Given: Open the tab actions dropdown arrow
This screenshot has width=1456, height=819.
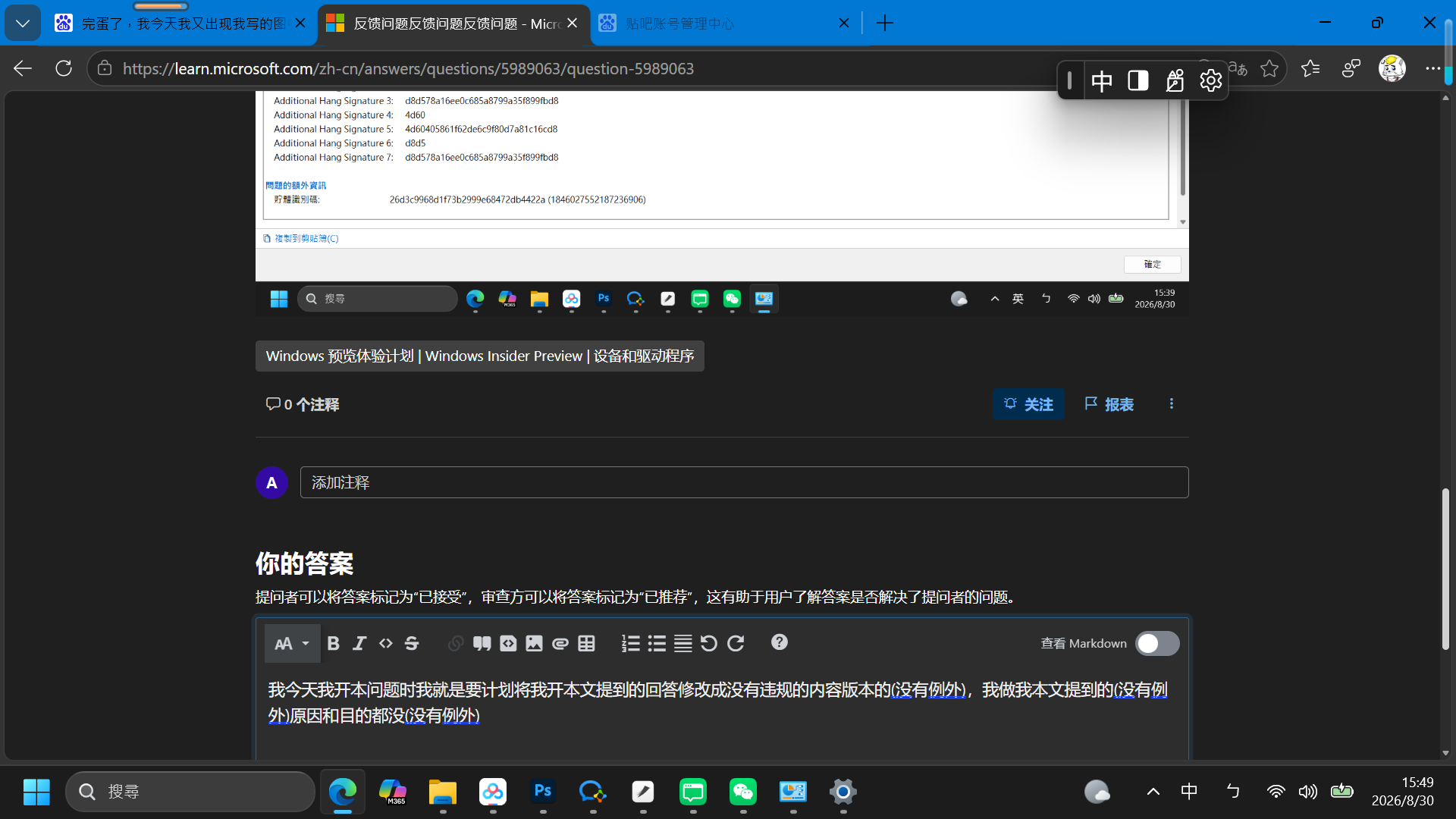Looking at the screenshot, I should [x=23, y=23].
